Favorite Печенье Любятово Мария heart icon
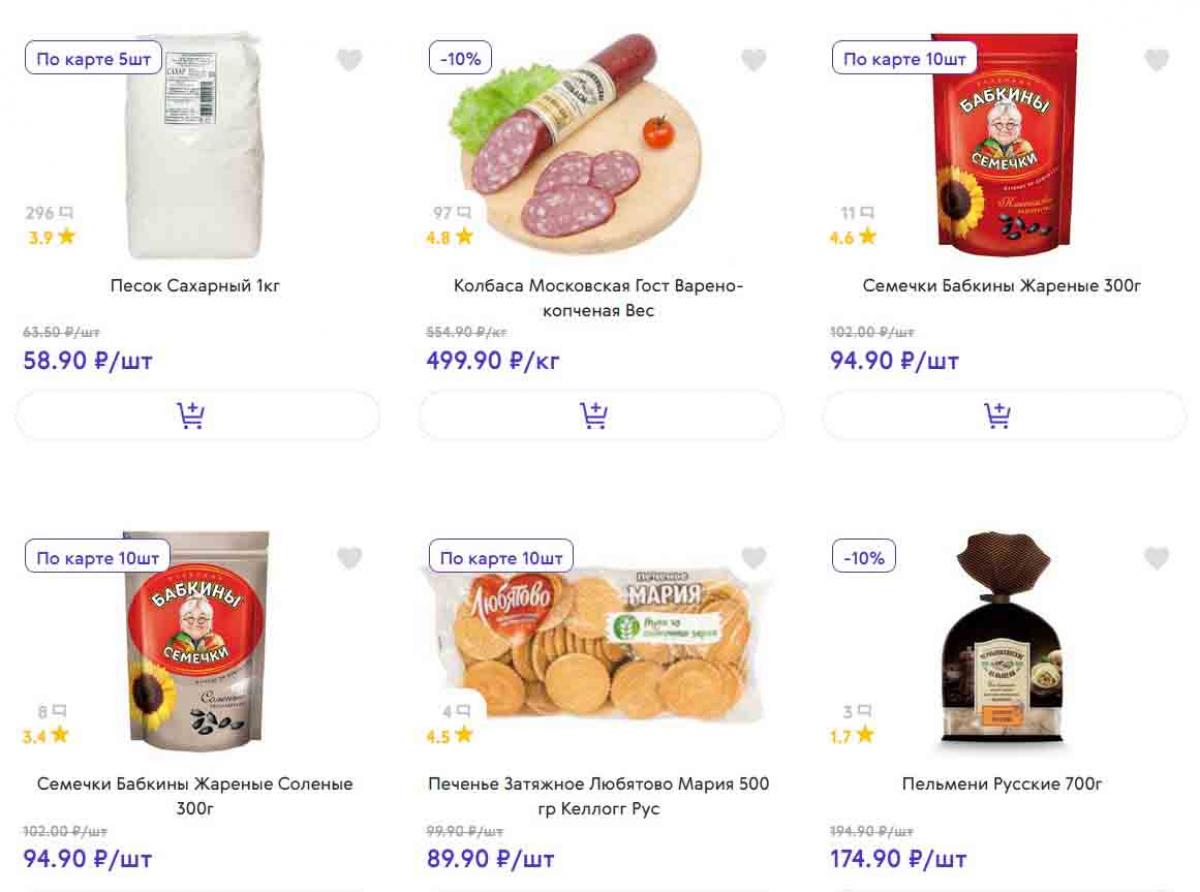This screenshot has height=892, width=1200. (x=753, y=558)
